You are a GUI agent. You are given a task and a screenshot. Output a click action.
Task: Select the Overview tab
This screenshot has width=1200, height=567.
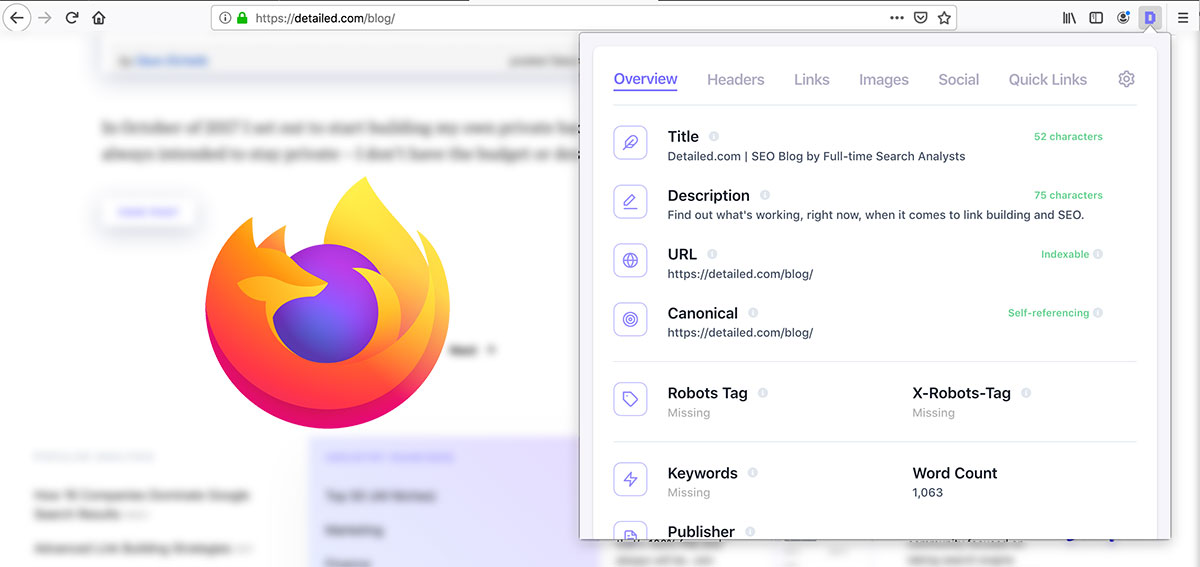[646, 79]
